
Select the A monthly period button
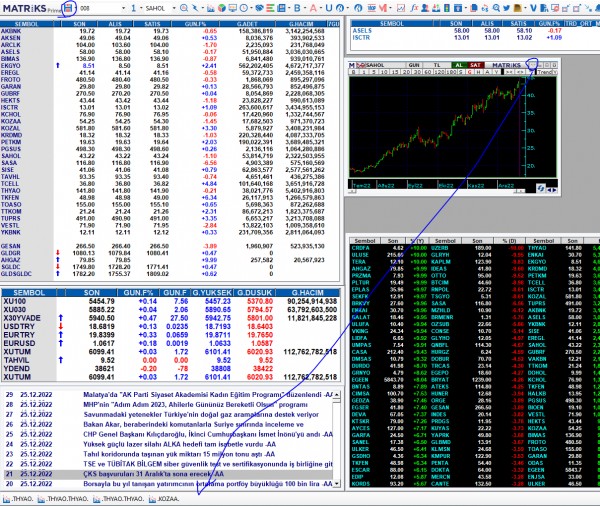click(487, 72)
